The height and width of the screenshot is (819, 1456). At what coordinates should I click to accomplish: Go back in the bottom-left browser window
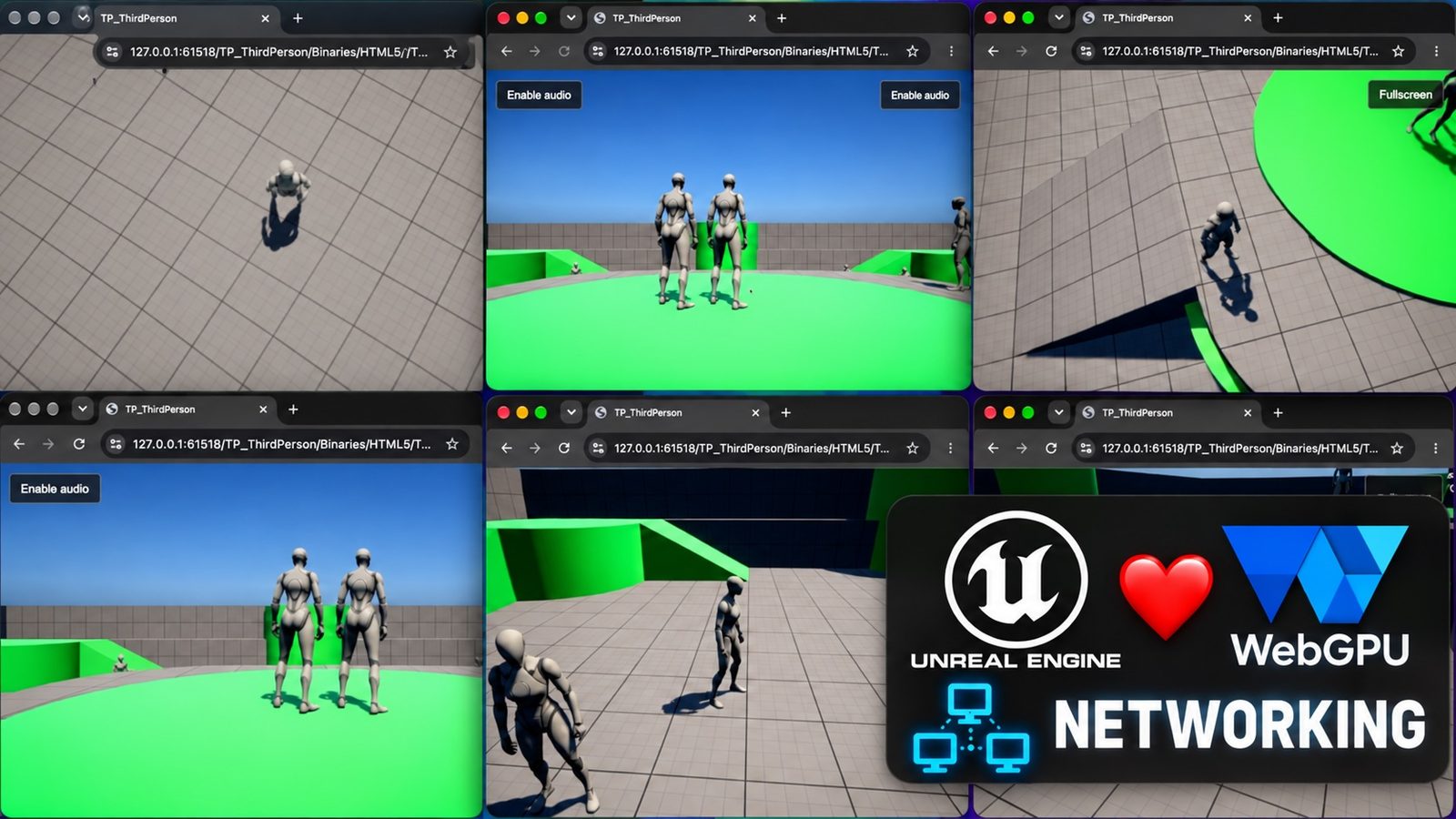[19, 444]
